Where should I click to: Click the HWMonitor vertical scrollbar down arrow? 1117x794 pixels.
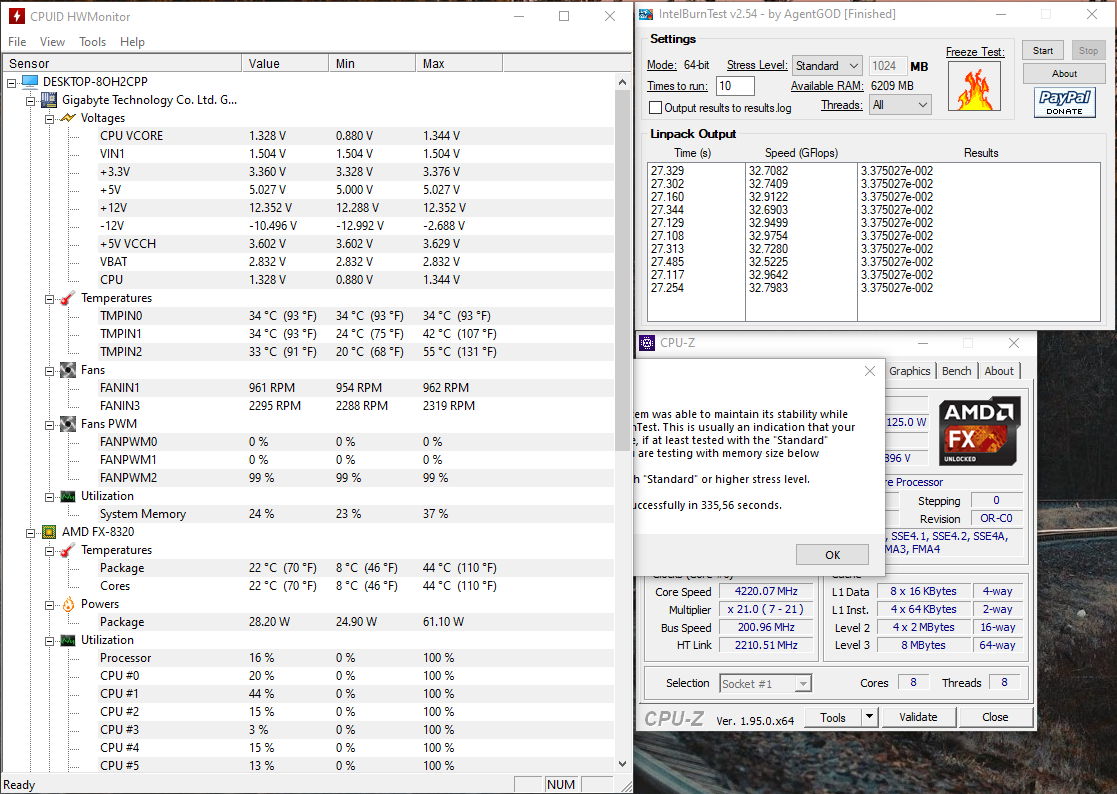(x=623, y=764)
